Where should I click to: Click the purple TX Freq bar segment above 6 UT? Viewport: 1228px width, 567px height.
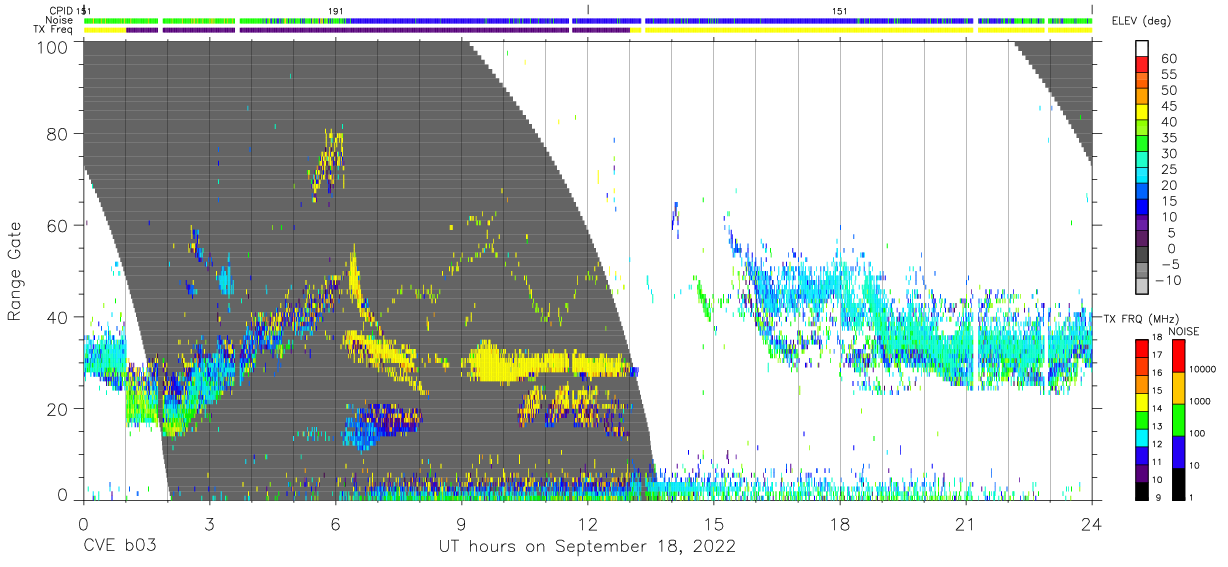(x=404, y=30)
